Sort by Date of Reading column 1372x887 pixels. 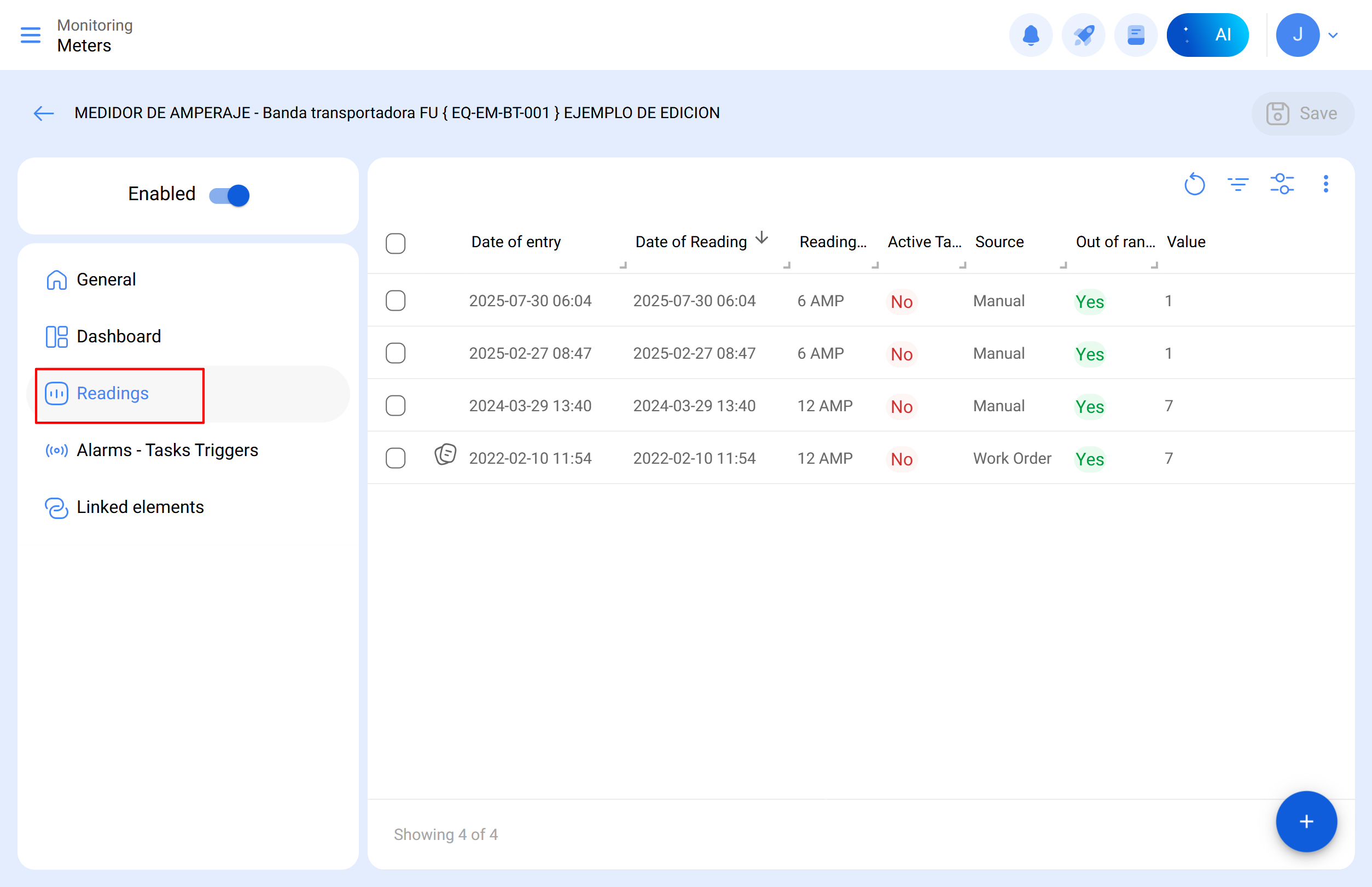click(690, 242)
